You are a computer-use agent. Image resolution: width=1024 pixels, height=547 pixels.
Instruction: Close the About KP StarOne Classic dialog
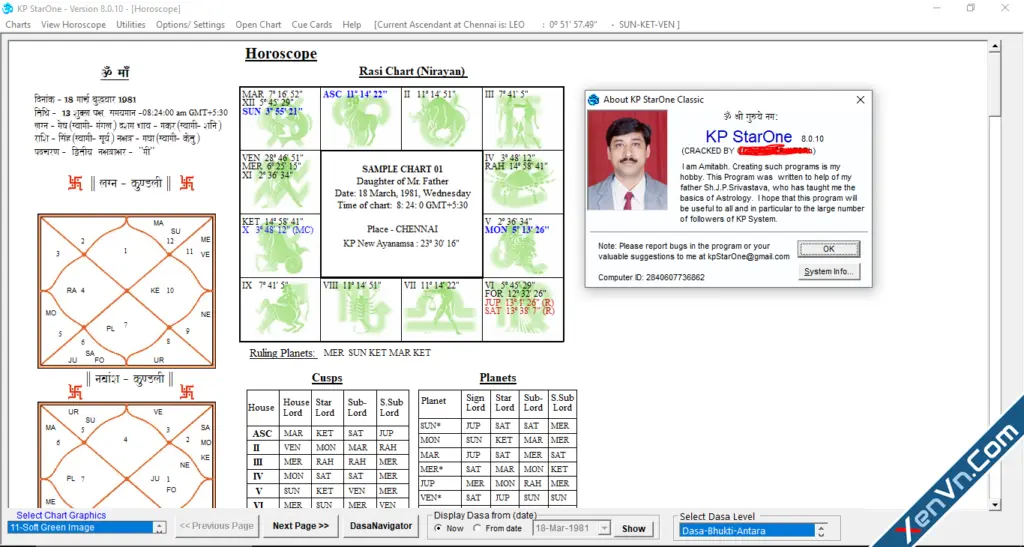pyautogui.click(x=860, y=100)
